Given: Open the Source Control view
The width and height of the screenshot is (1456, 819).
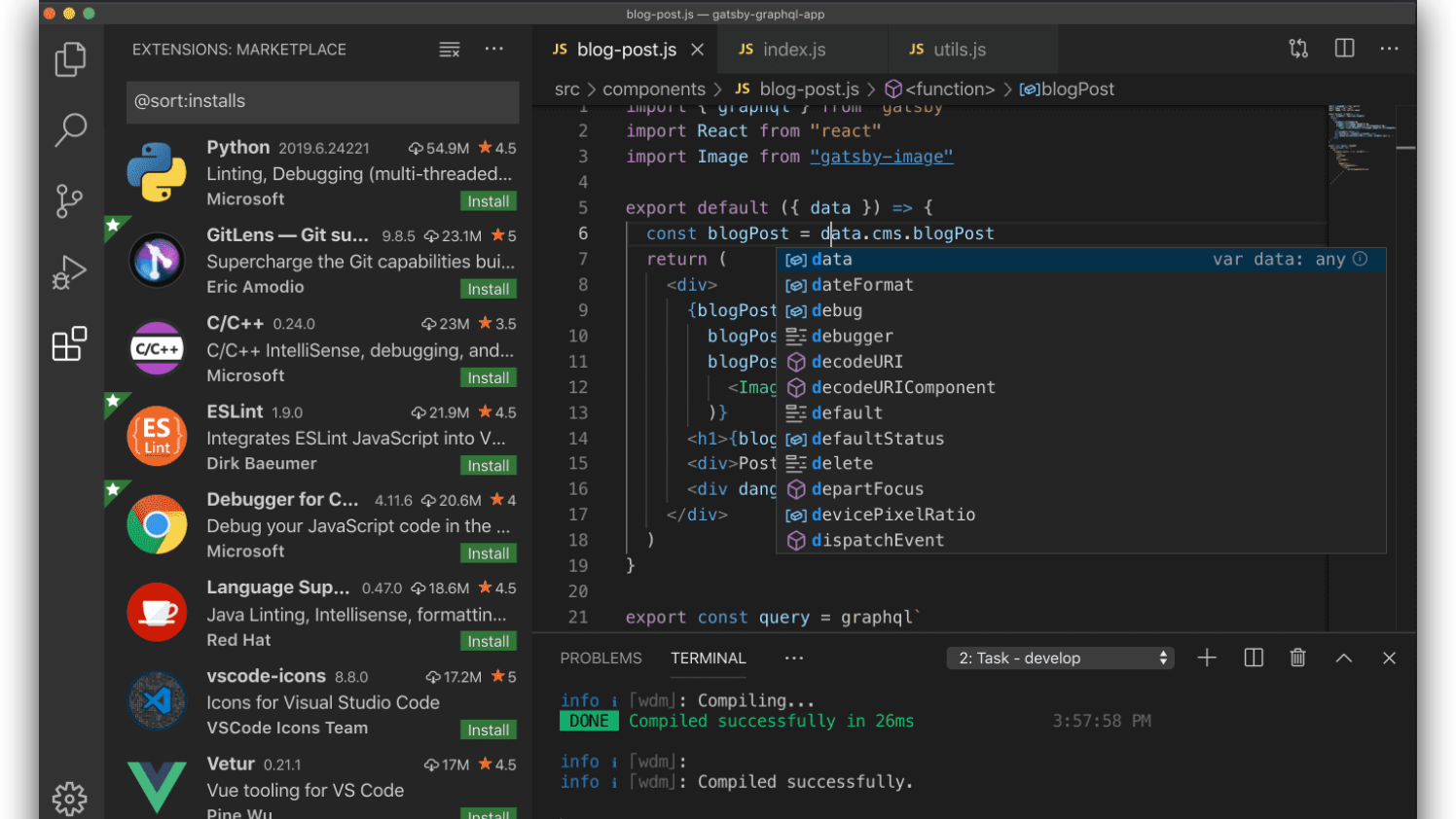Looking at the screenshot, I should [x=70, y=200].
